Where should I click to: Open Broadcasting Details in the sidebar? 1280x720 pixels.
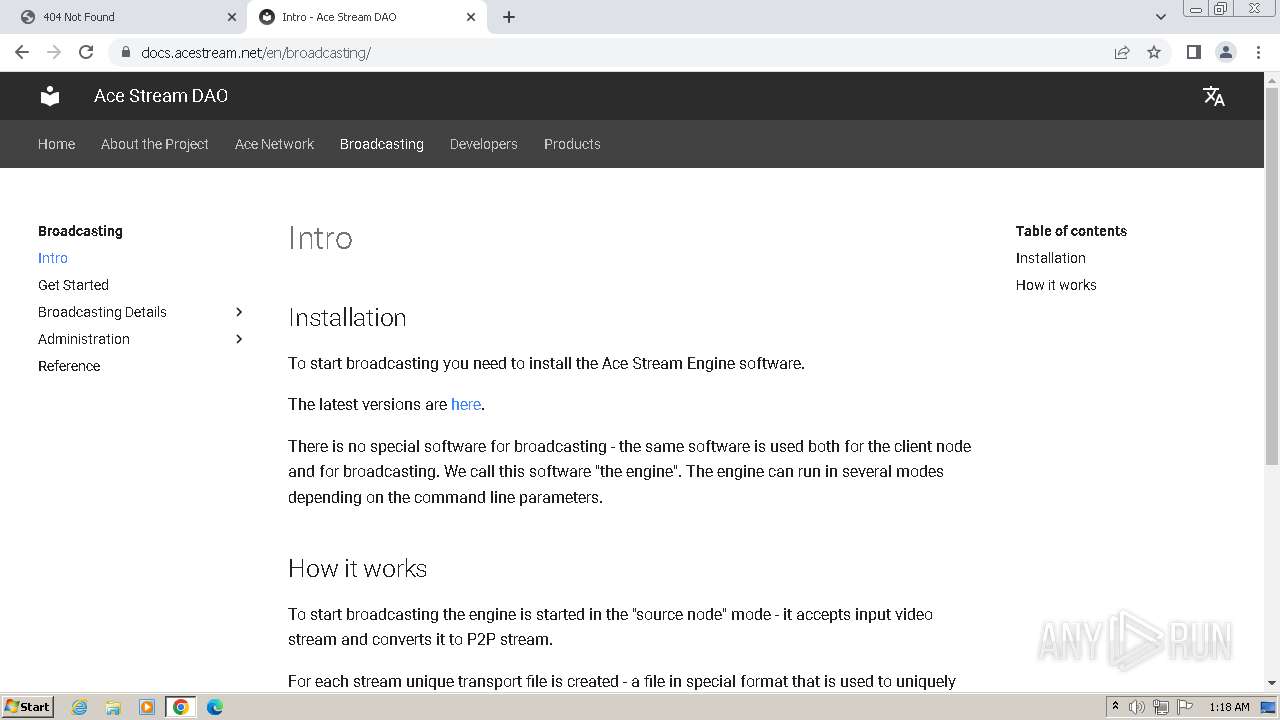pyautogui.click(x=102, y=312)
